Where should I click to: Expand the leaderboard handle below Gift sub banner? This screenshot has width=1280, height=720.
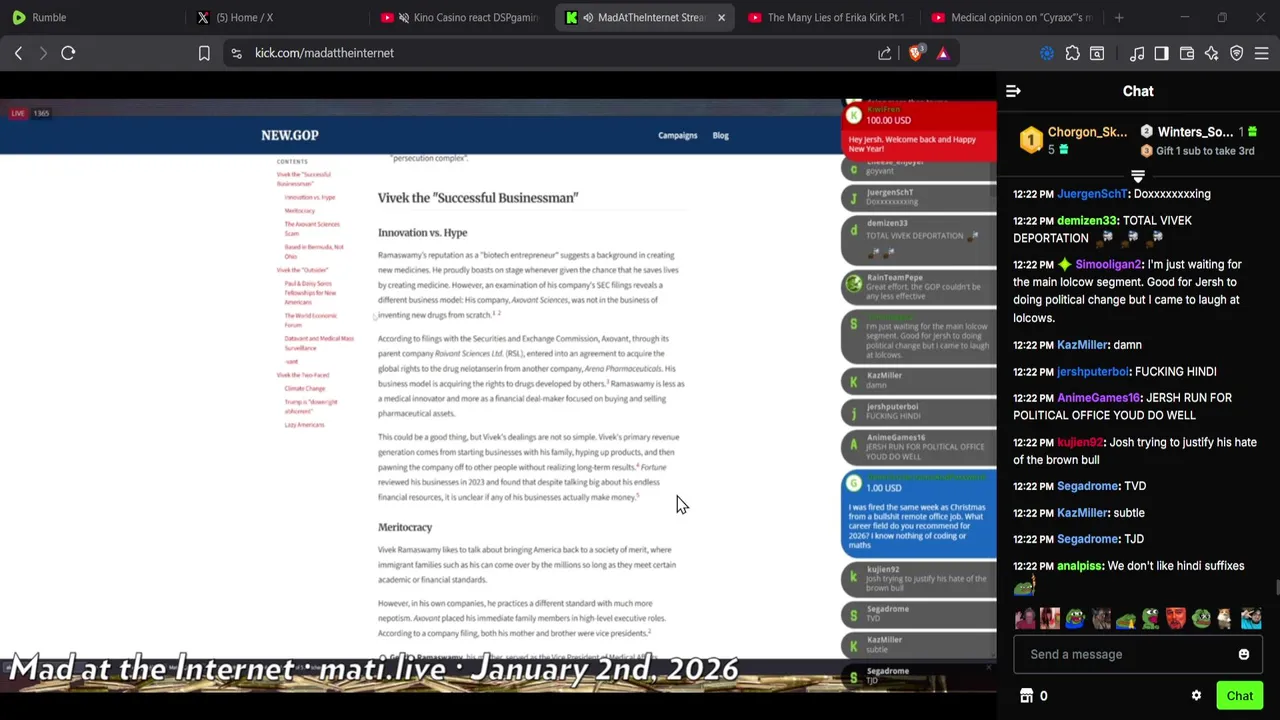tap(1138, 176)
